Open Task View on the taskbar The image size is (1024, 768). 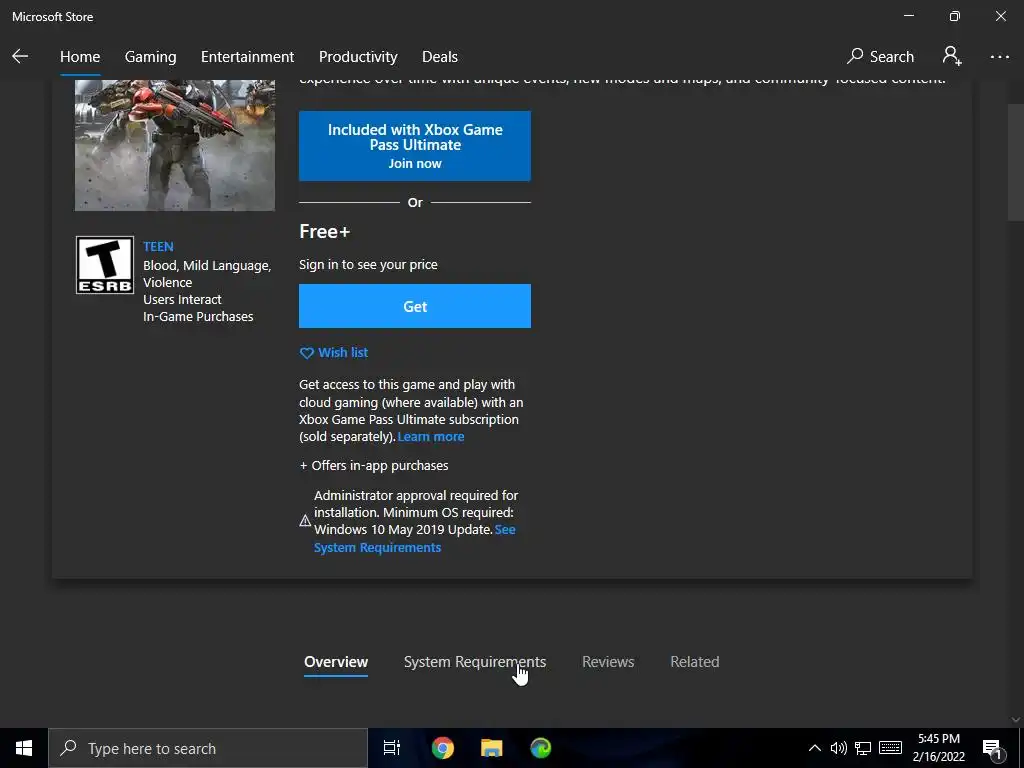pyautogui.click(x=391, y=748)
